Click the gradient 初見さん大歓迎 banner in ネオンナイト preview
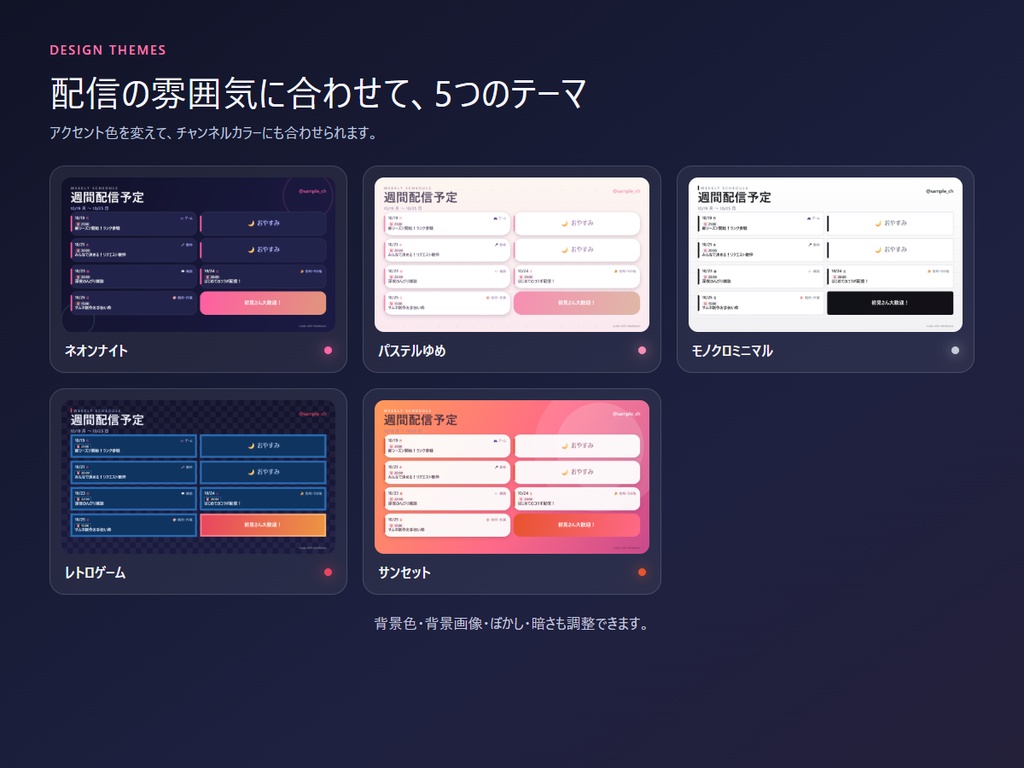Viewport: 1024px width, 768px height. tap(263, 303)
